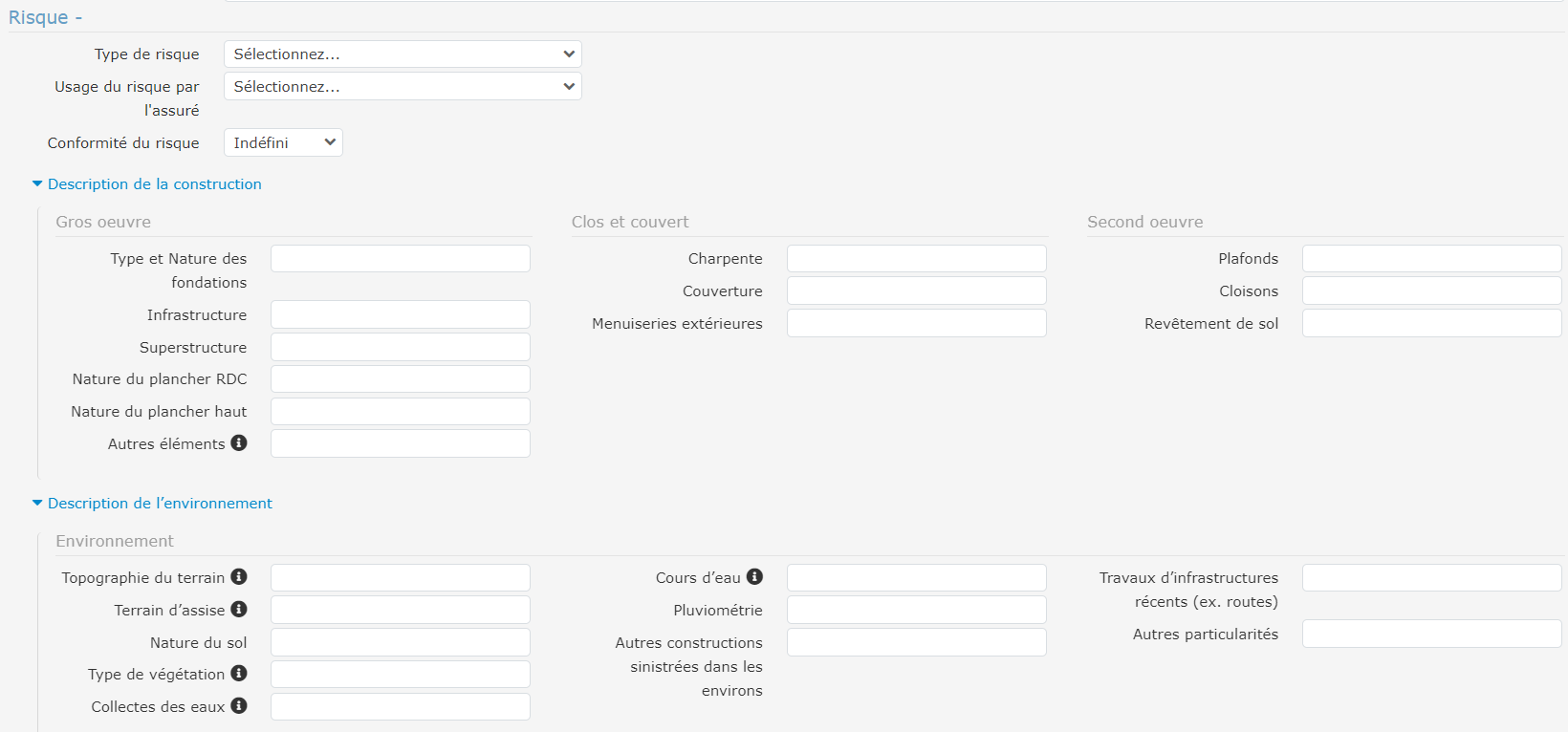Open Usage du risque par l'assuré dropdown

point(403,87)
